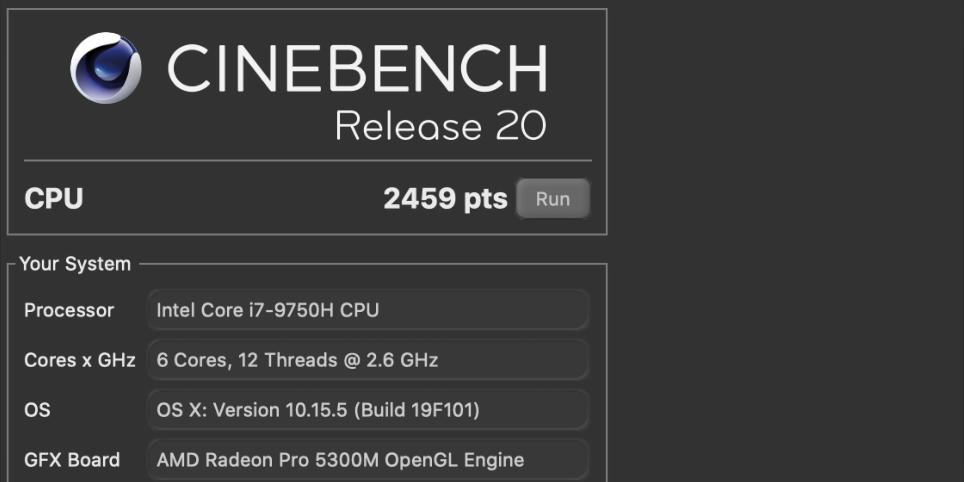Select the AMD Radeon Pro 5300M field
Viewport: 964px width, 482px height.
pyautogui.click(x=367, y=460)
